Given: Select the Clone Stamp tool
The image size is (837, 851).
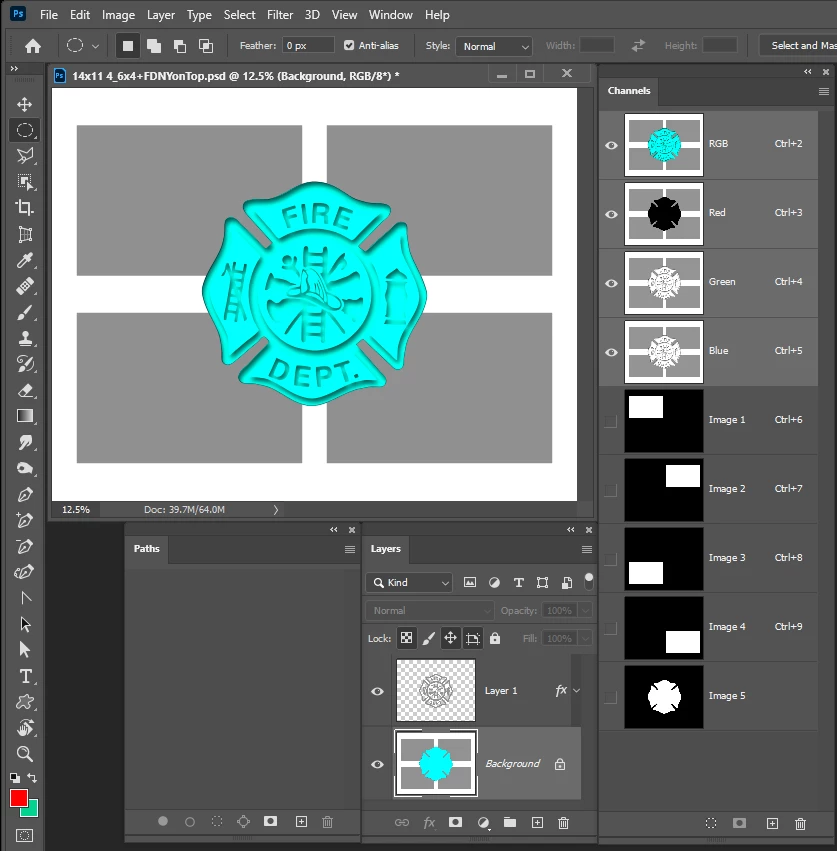Looking at the screenshot, I should point(24,338).
